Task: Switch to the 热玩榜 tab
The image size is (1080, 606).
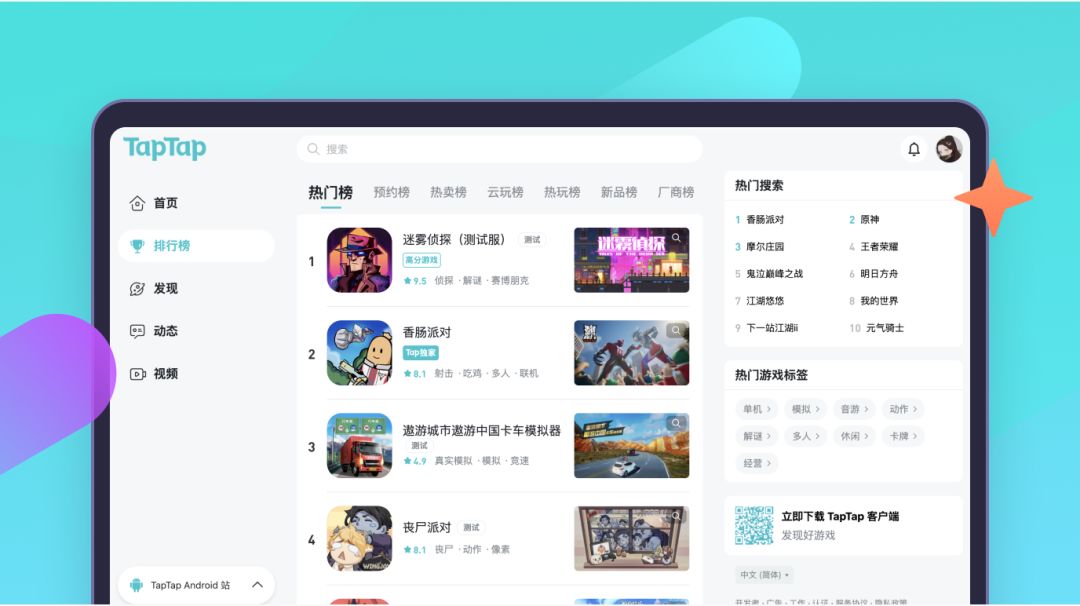Action: (x=562, y=192)
